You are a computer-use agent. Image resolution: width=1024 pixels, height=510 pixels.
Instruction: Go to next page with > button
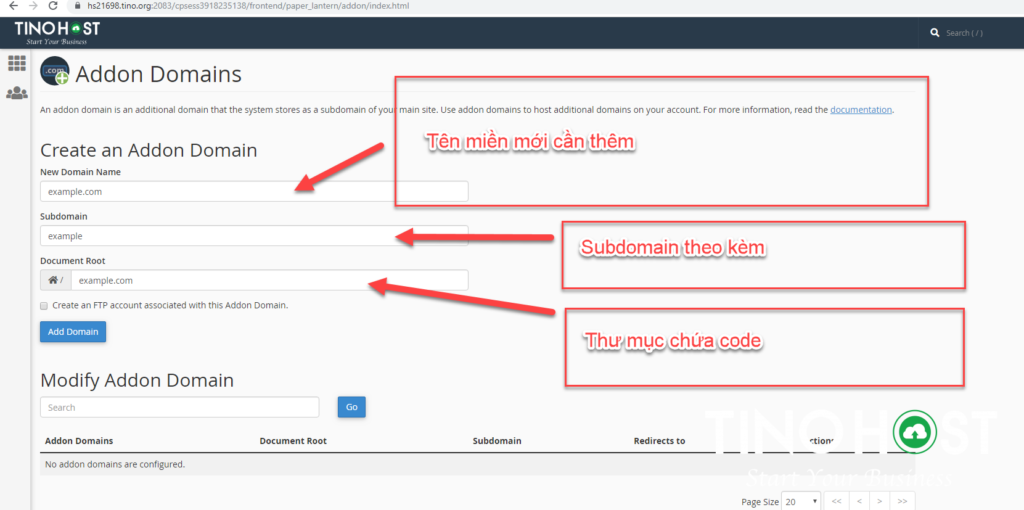[880, 501]
